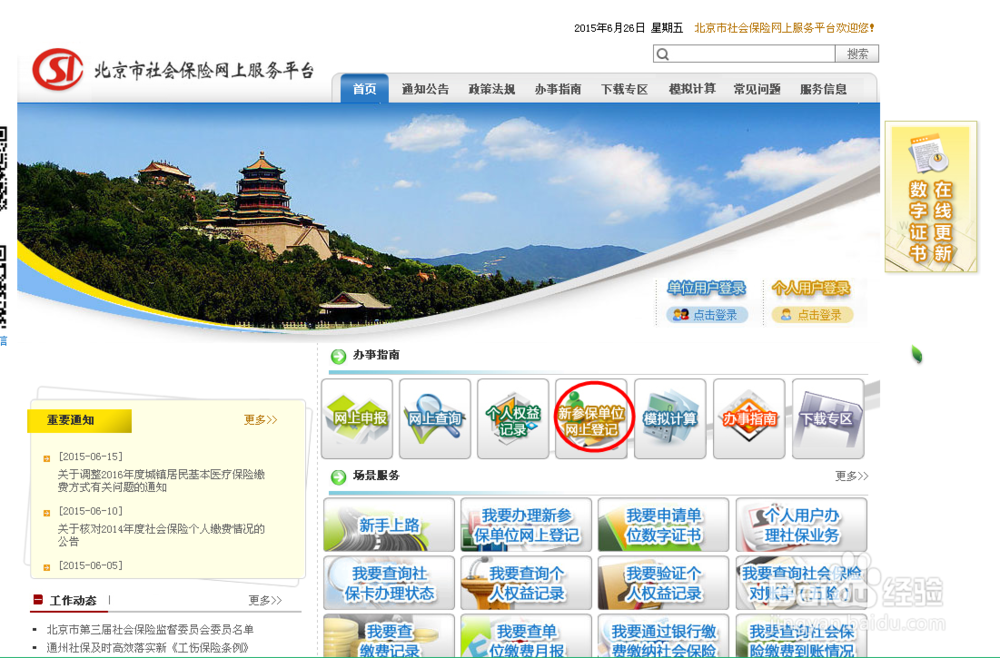Click the green leaf icon
Screen dimensions: 1000x658
tap(917, 355)
